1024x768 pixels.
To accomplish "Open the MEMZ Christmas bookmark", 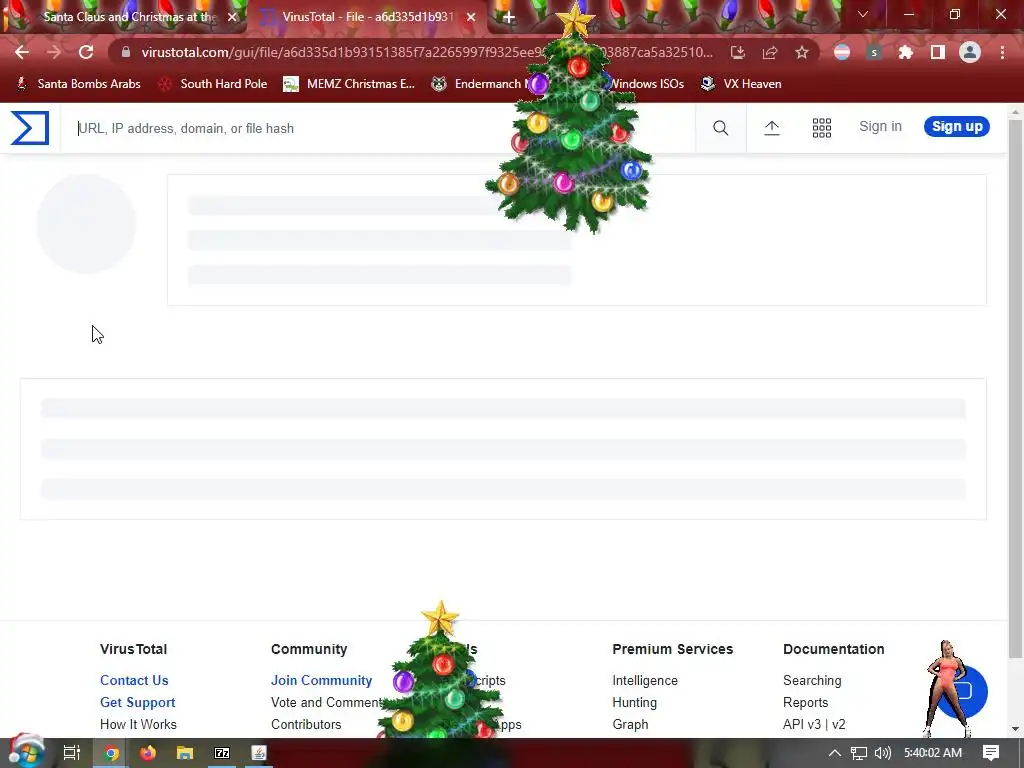I will point(349,84).
